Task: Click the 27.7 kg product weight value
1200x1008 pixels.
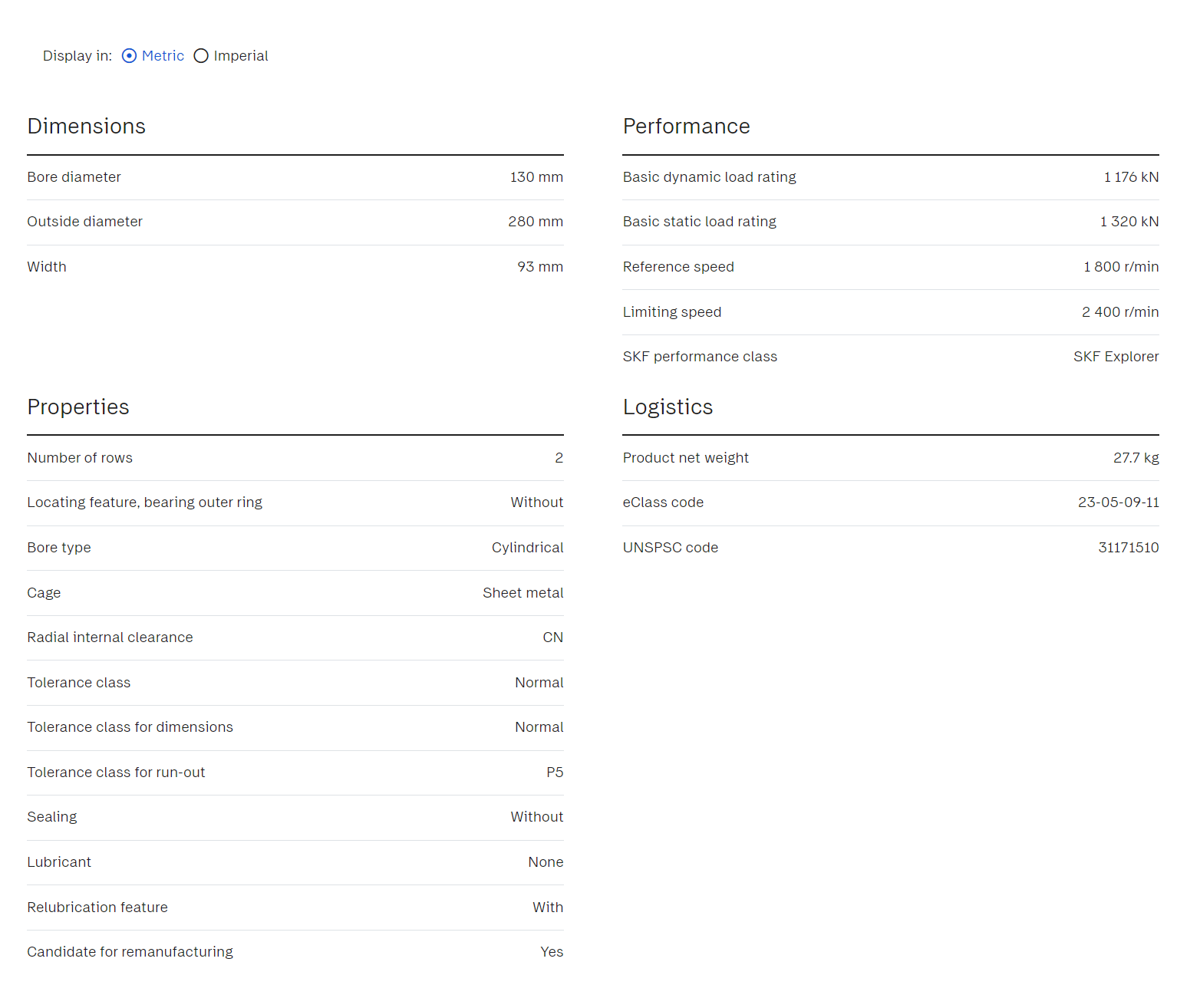Action: coord(1136,458)
